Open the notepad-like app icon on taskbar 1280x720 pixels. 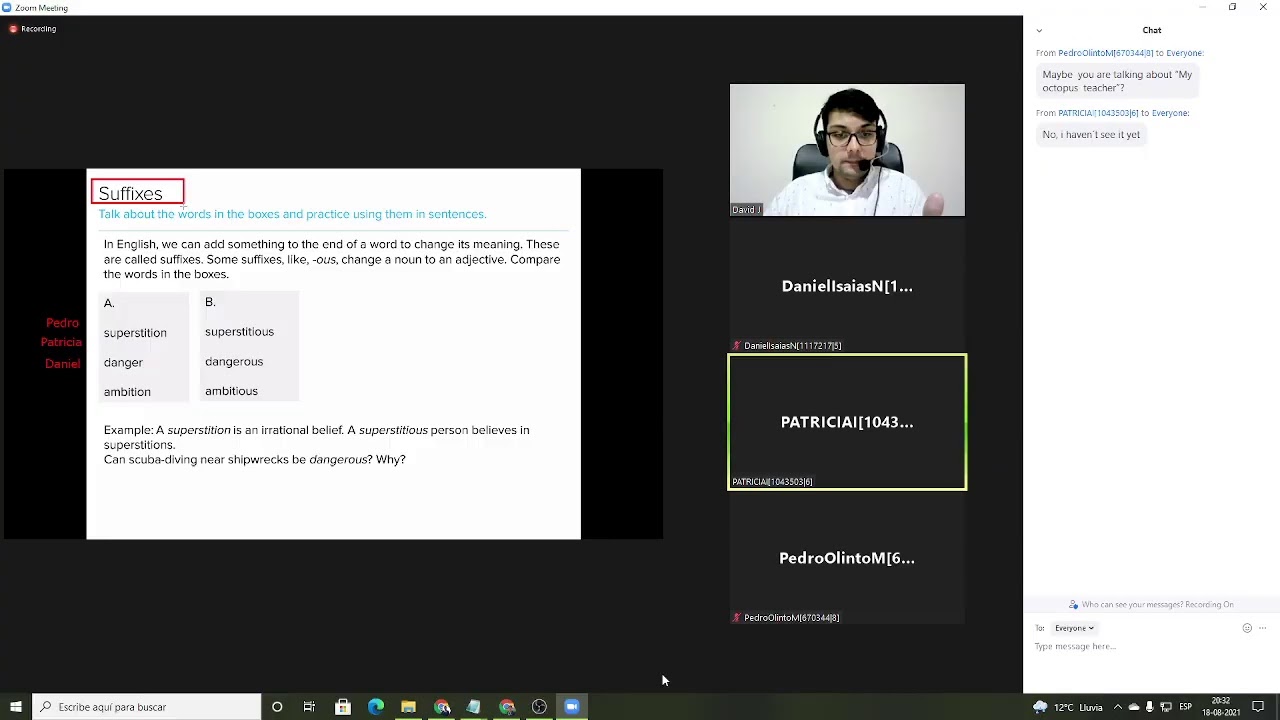click(474, 707)
